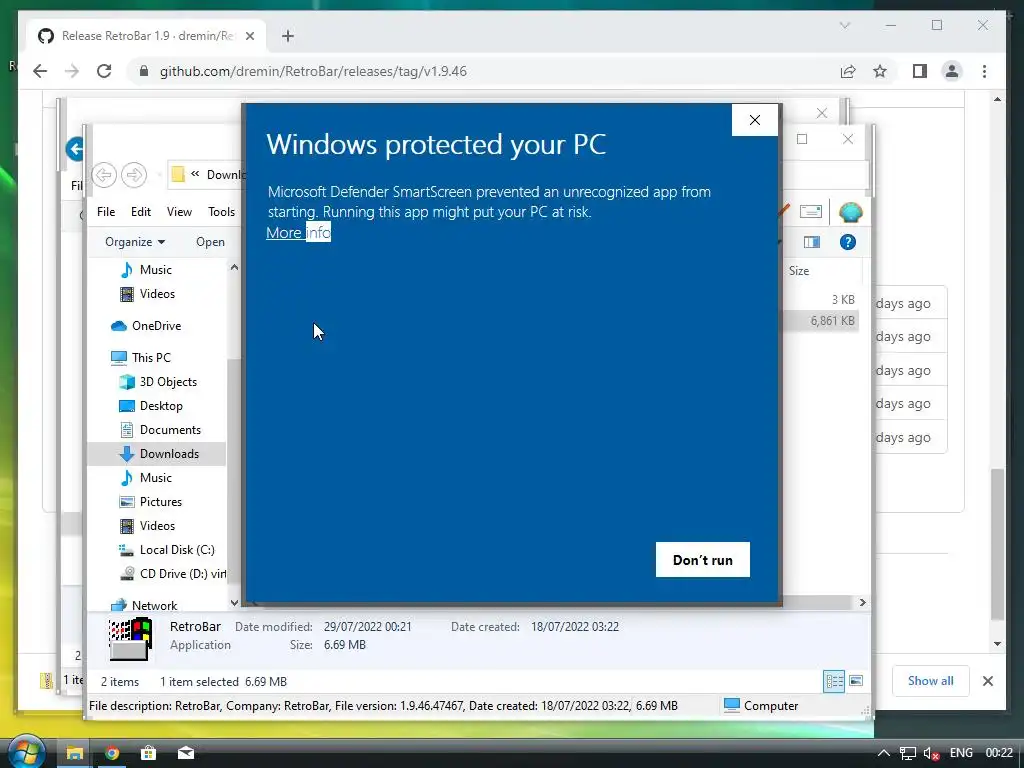Click Chrome forward button
Image resolution: width=1024 pixels, height=768 pixels.
pyautogui.click(x=72, y=71)
